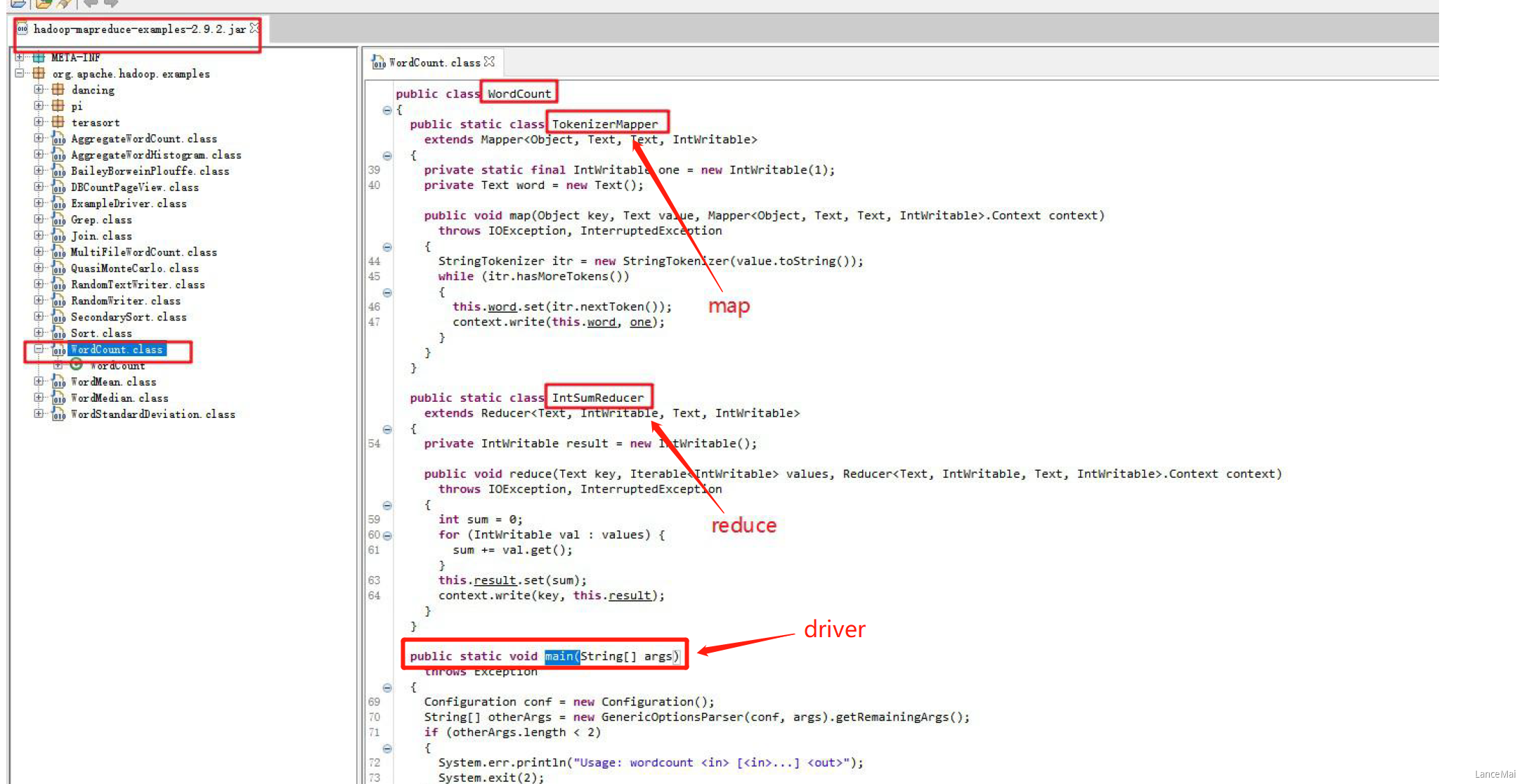Click the WordCount.class editor tab icon
1522x784 pixels.
[379, 63]
